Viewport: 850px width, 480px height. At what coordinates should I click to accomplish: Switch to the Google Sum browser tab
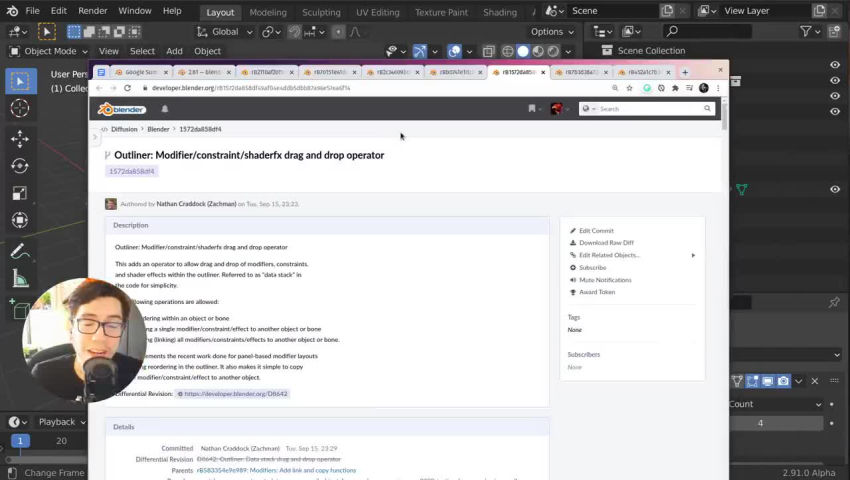[x=140, y=72]
